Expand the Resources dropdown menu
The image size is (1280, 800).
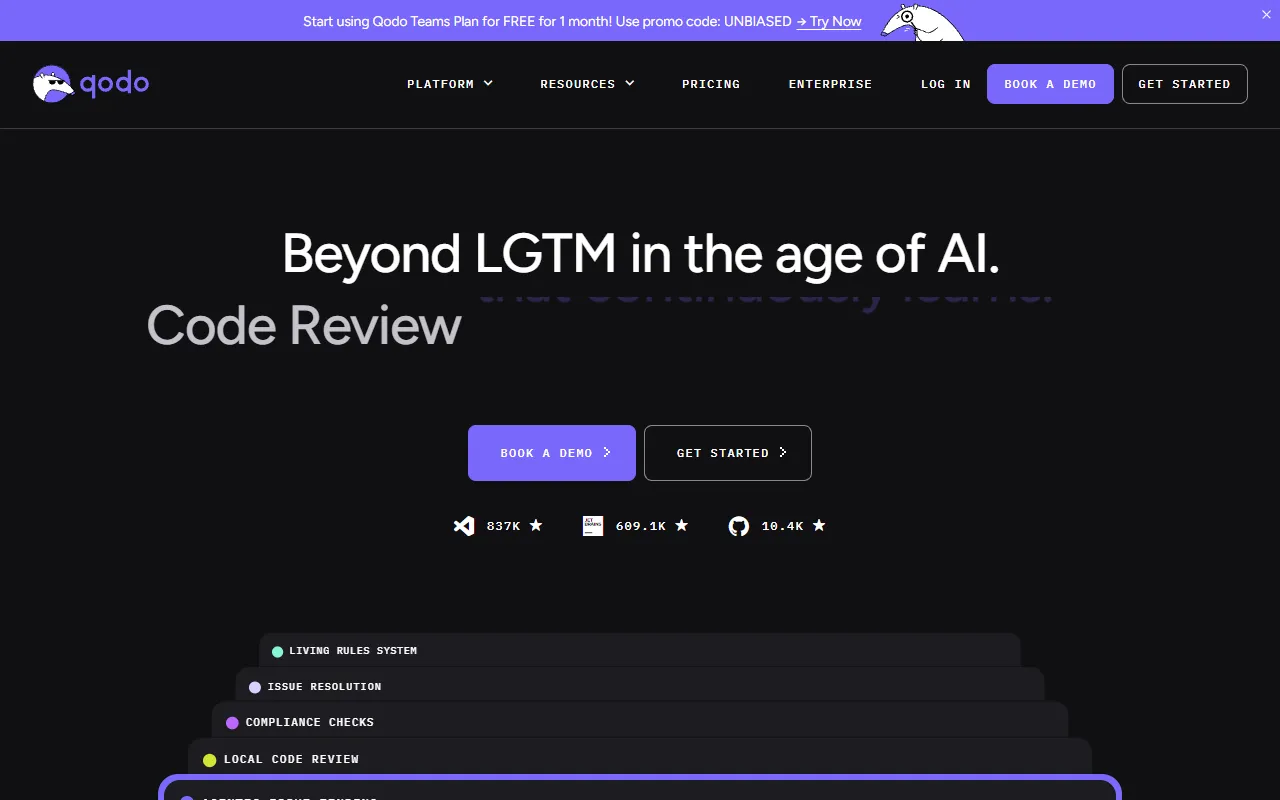[587, 84]
